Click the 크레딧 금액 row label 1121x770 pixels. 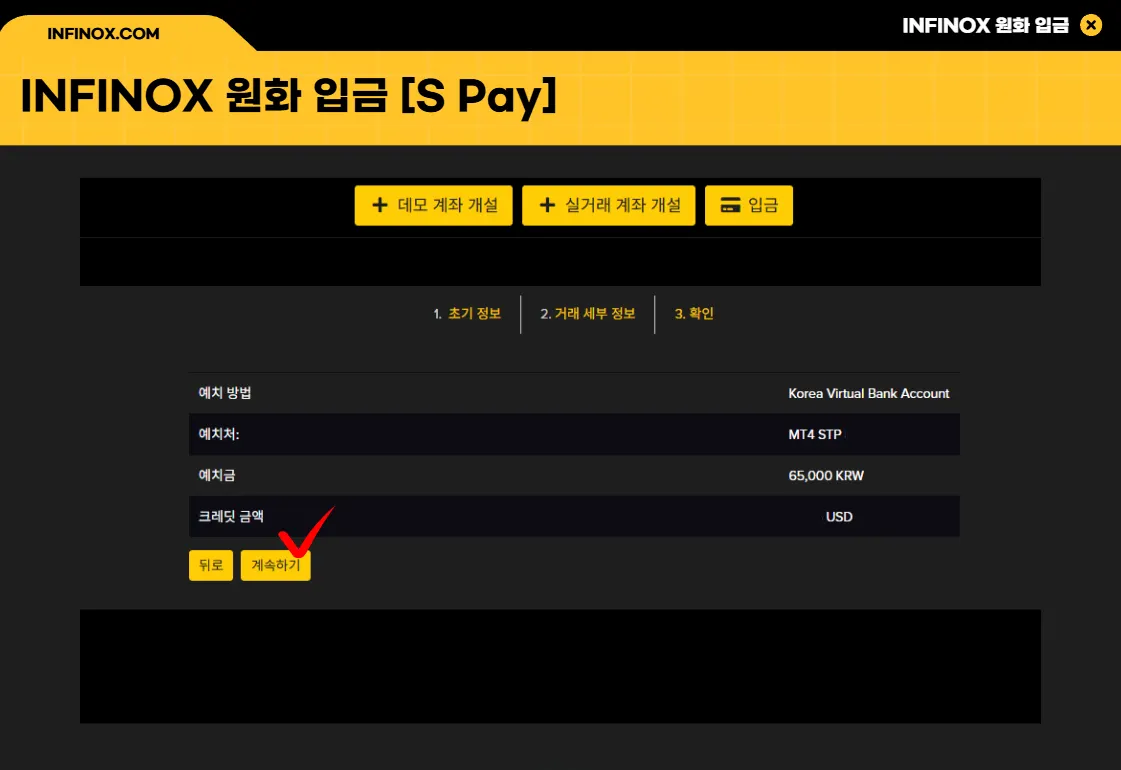231,516
